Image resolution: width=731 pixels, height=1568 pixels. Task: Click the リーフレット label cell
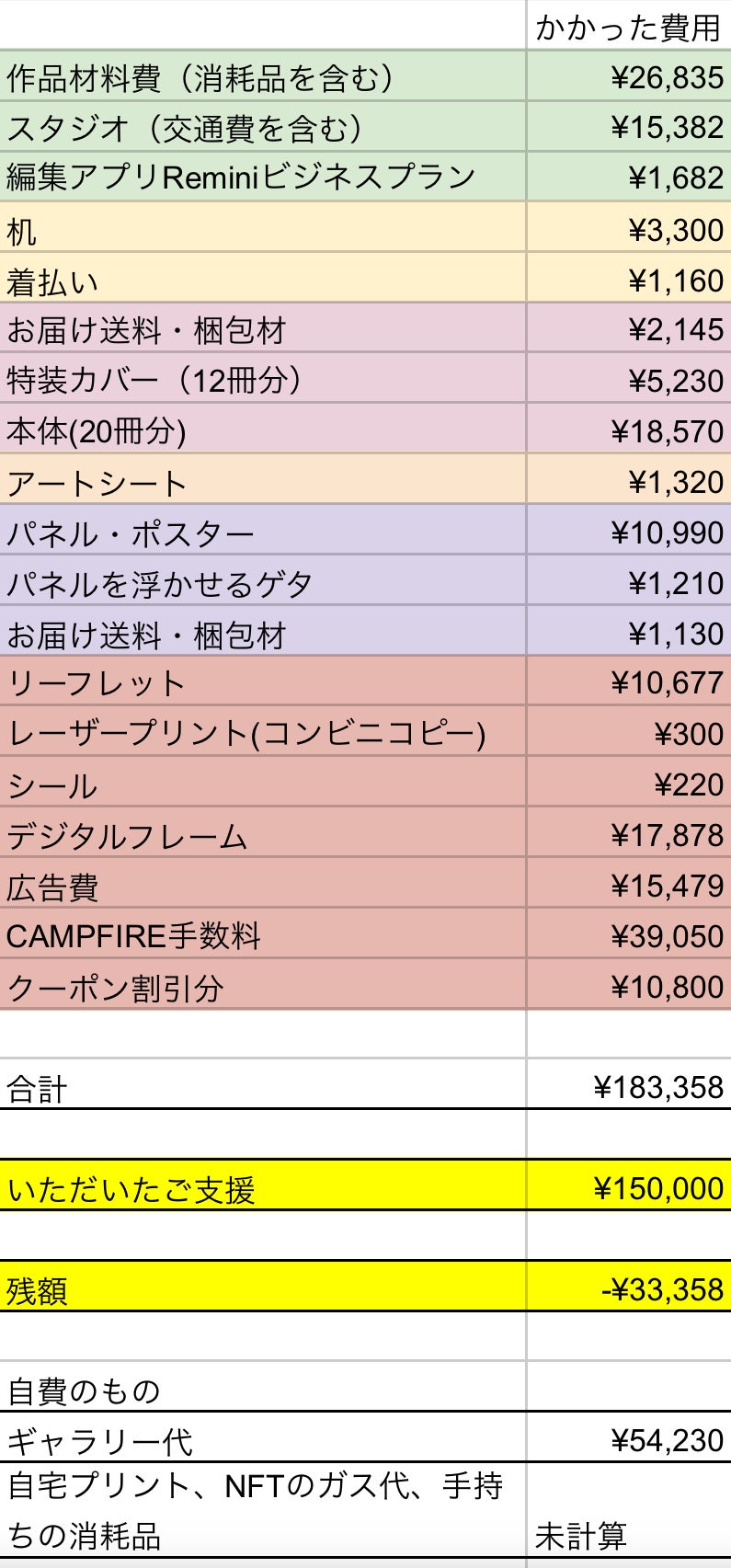pyautogui.click(x=262, y=682)
